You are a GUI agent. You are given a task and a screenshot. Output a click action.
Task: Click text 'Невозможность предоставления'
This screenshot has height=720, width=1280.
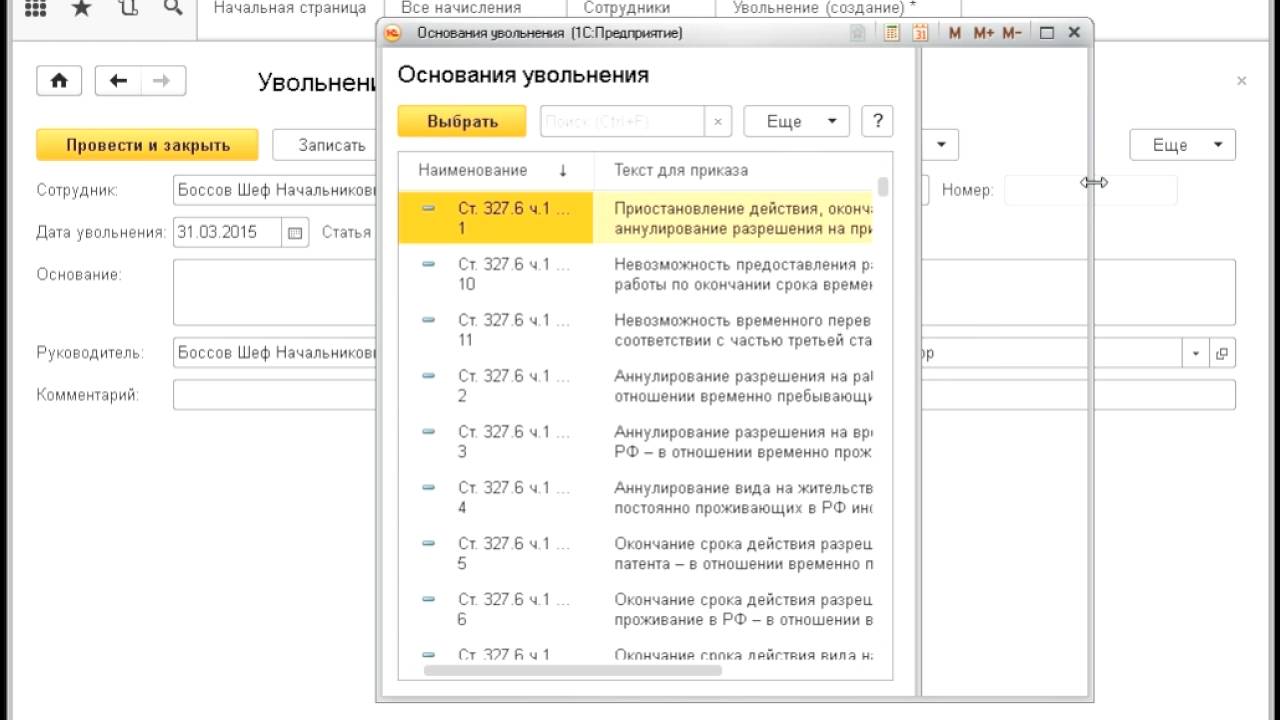(743, 265)
